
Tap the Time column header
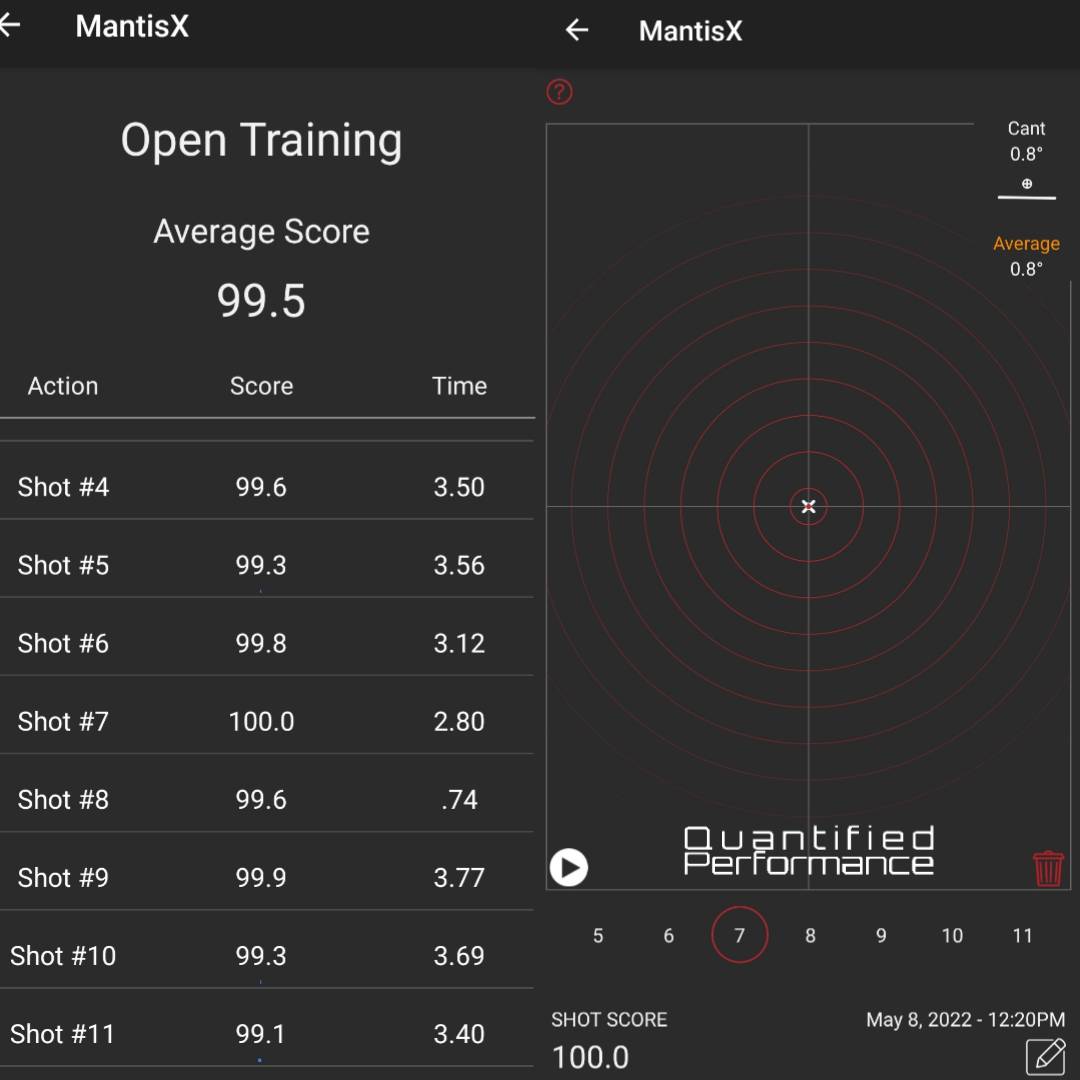[x=459, y=386]
